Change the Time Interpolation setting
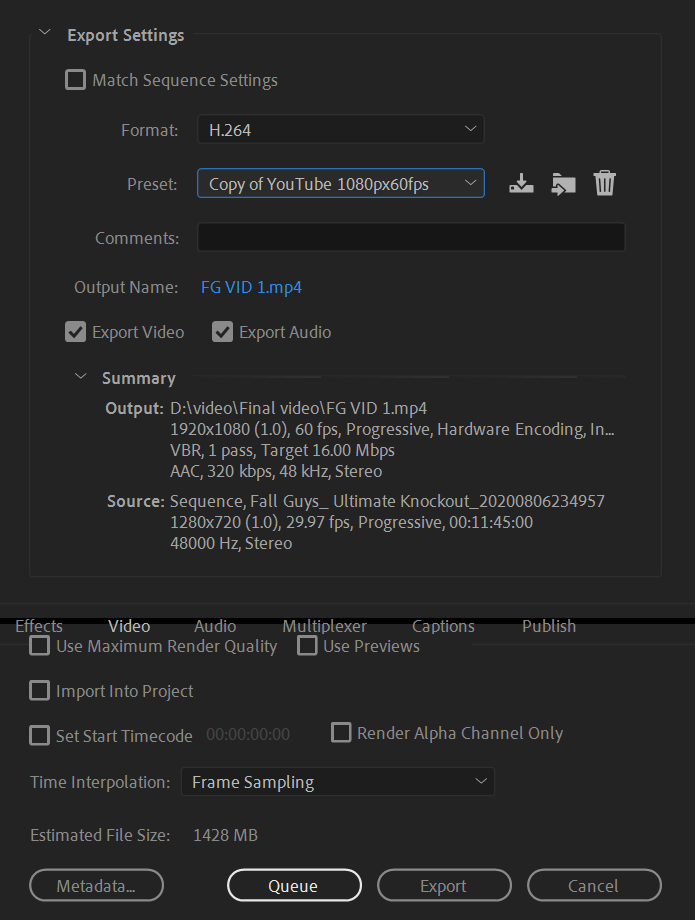695x920 pixels. [337, 781]
